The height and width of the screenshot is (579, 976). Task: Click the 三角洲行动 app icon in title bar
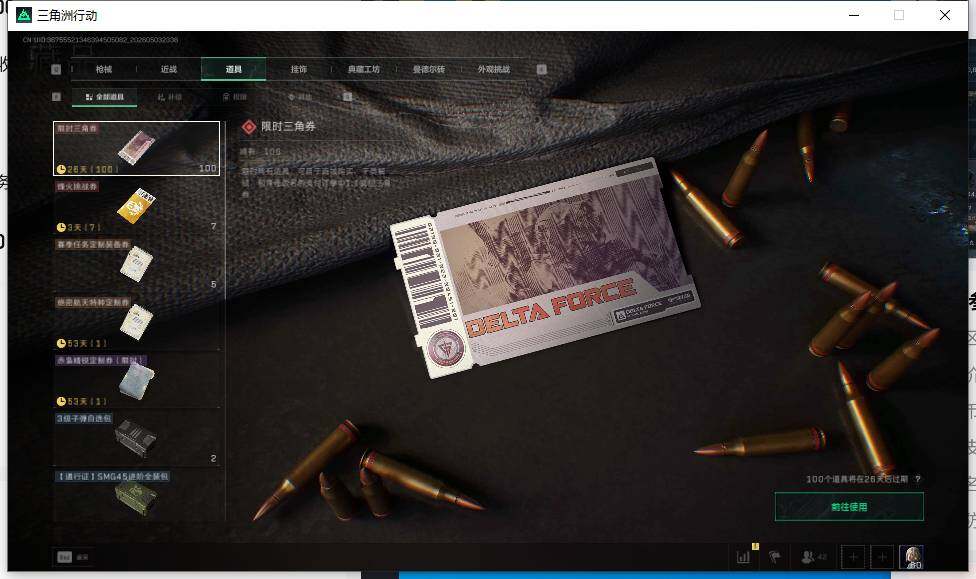pos(24,15)
